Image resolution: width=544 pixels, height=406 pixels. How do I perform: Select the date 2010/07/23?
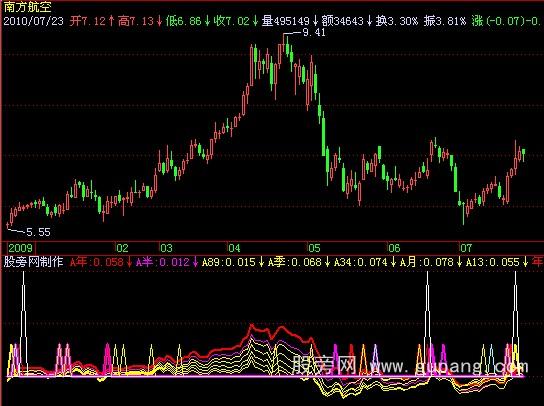(x=34, y=21)
